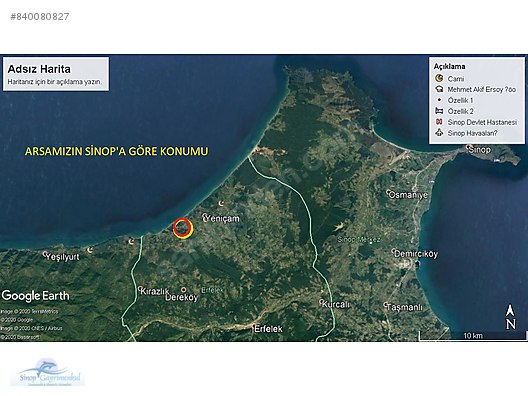Click the Adsız Harita map title
Screen dimensions: 528x396
[39, 69]
